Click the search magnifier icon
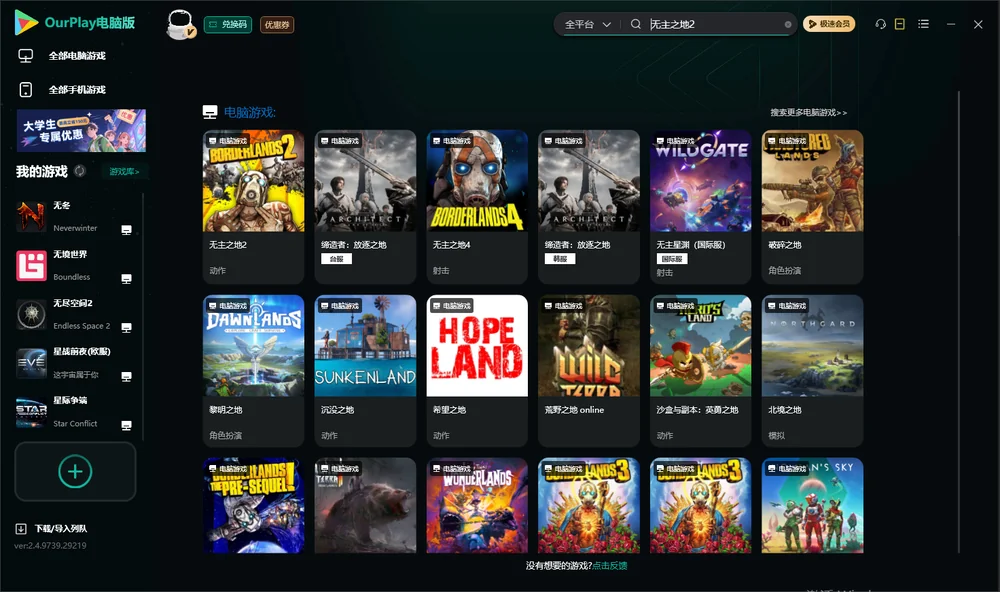Screen dimensions: 1000x592 tap(635, 24)
